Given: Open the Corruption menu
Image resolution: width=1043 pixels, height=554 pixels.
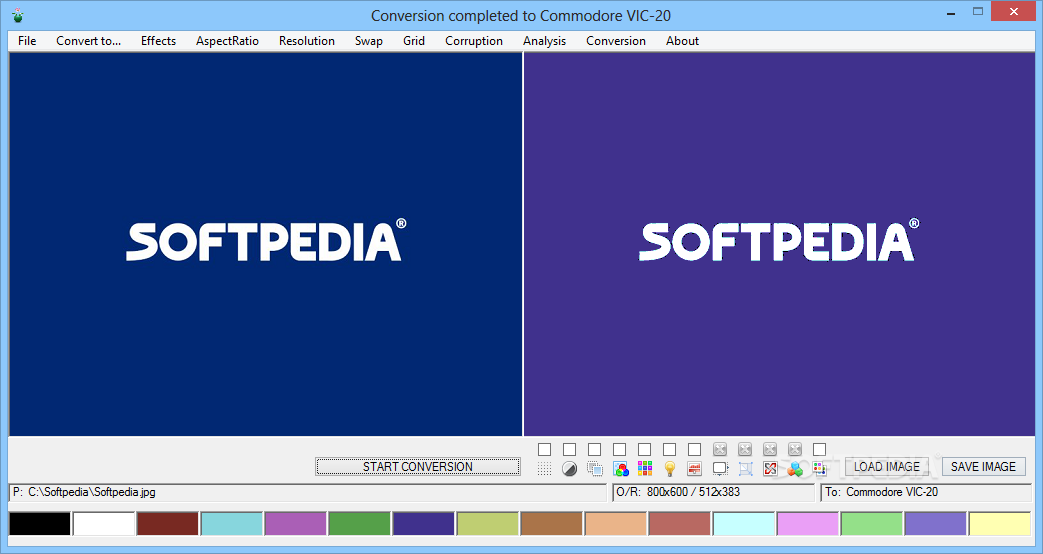Looking at the screenshot, I should point(474,41).
